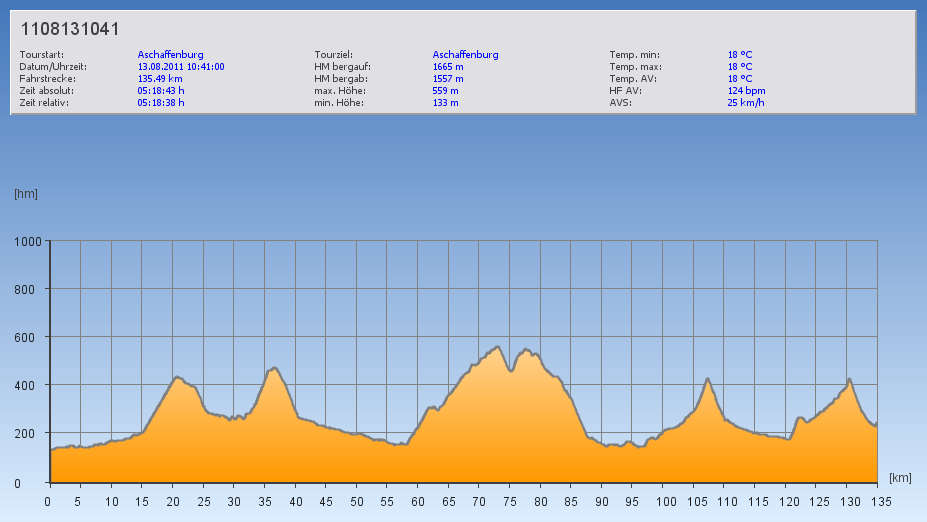Click the [hm] axis unit label
This screenshot has height=522, width=927.
tap(25, 193)
